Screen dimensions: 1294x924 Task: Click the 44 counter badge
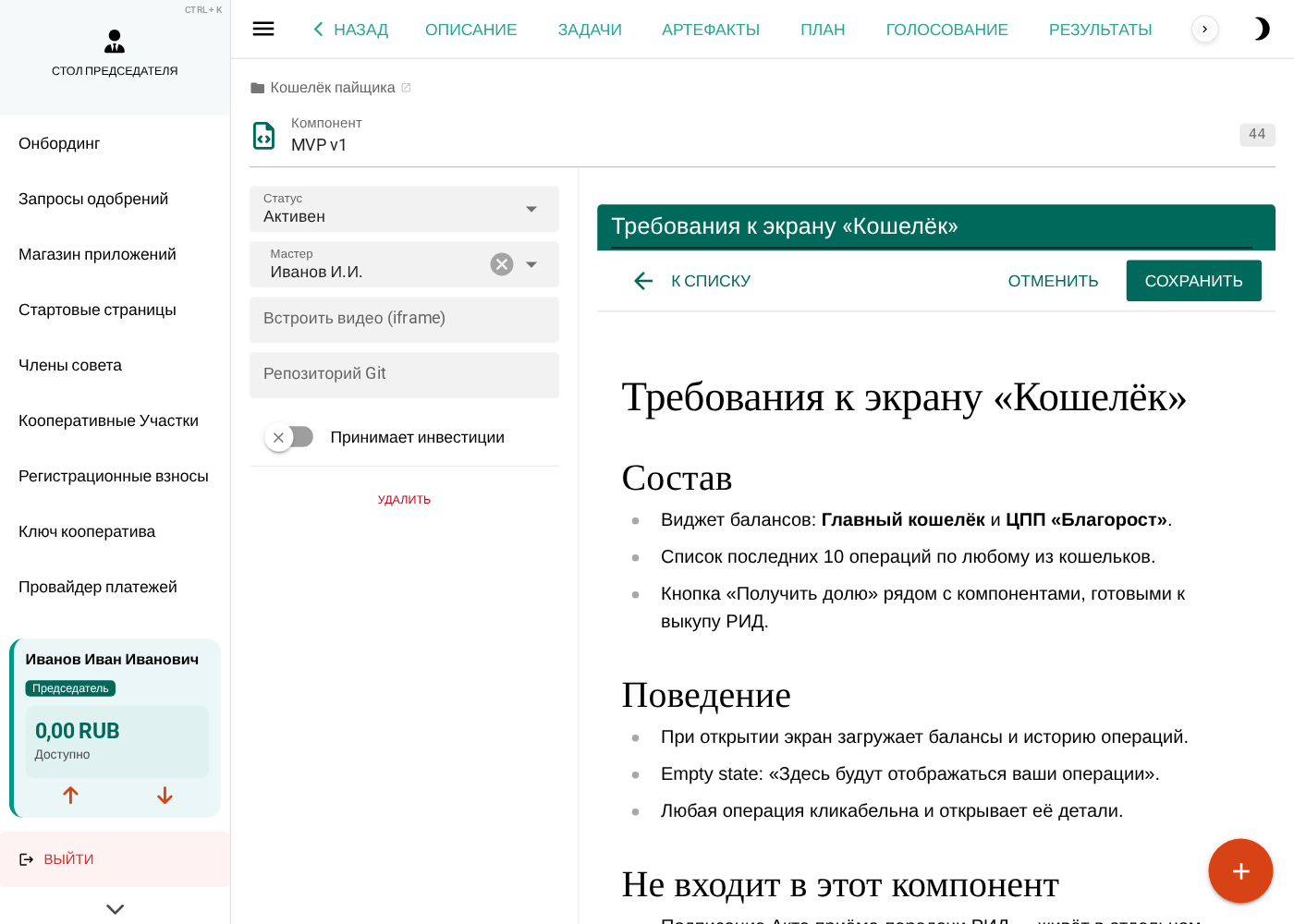(x=1257, y=134)
